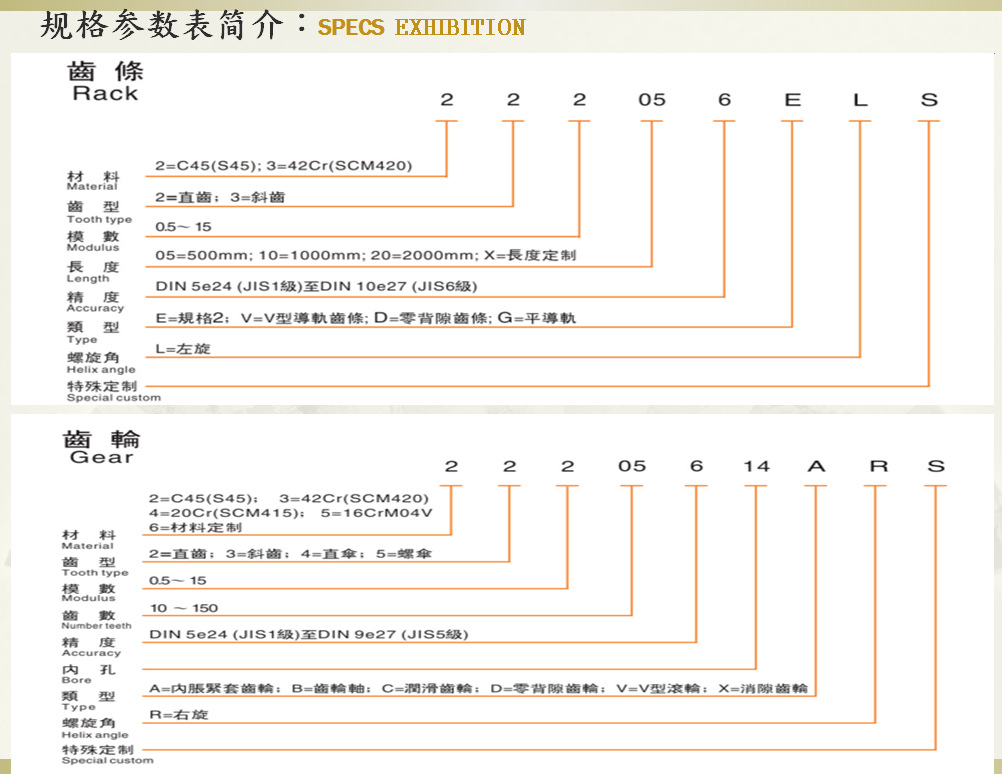Select the Gear section heading
This screenshot has width=1002, height=774.
(101, 448)
